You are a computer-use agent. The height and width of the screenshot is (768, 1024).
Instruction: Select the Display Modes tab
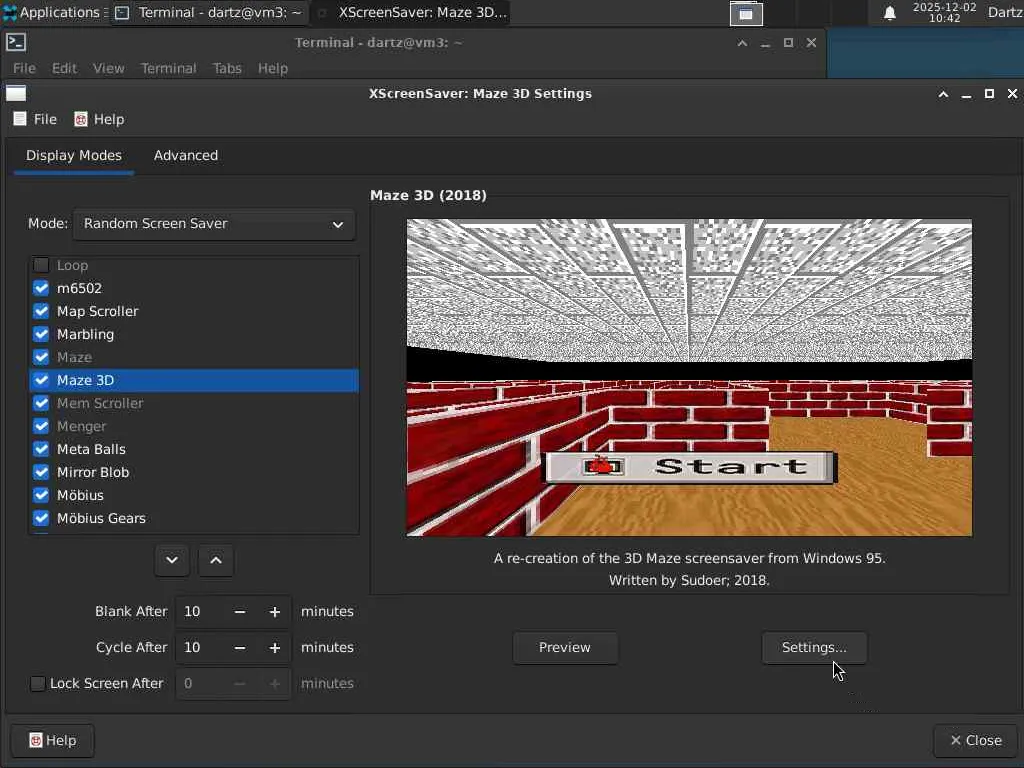(74, 155)
